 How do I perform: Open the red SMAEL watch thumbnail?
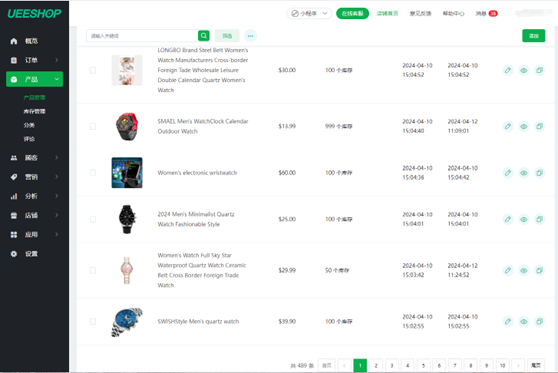(127, 126)
